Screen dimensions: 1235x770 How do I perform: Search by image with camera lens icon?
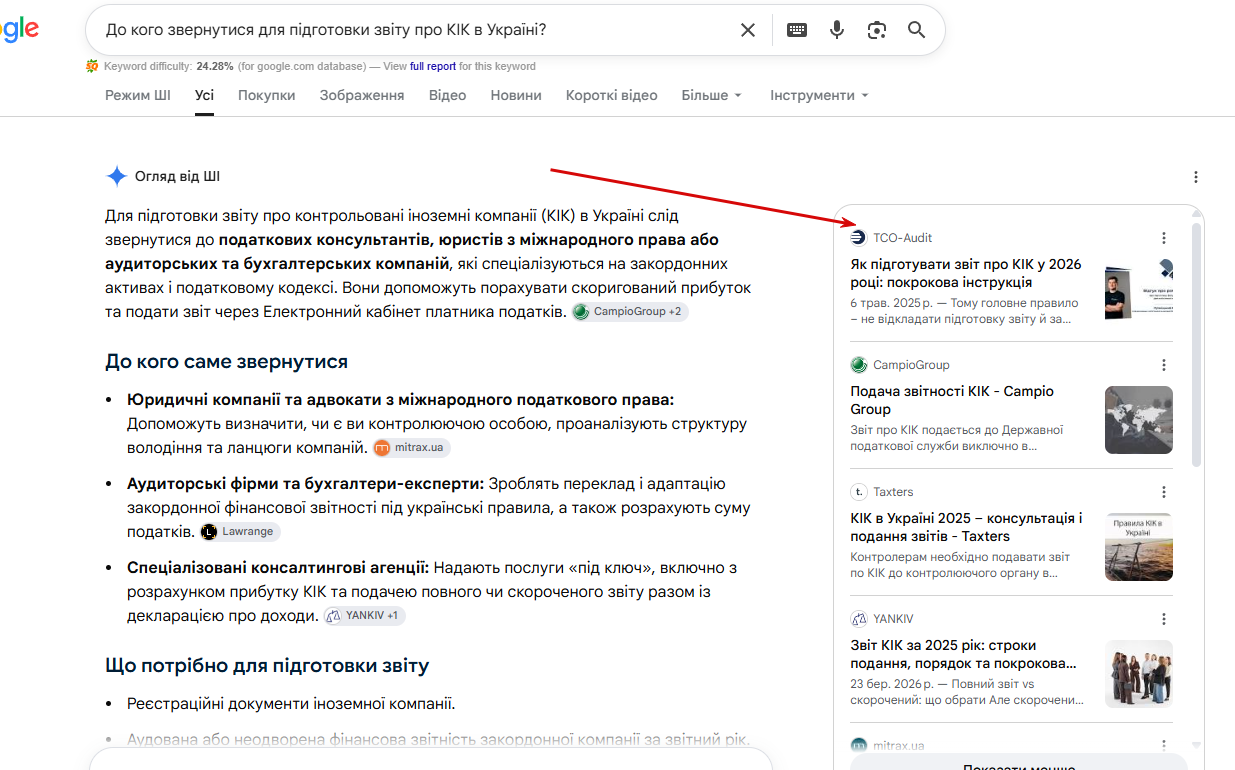877,30
